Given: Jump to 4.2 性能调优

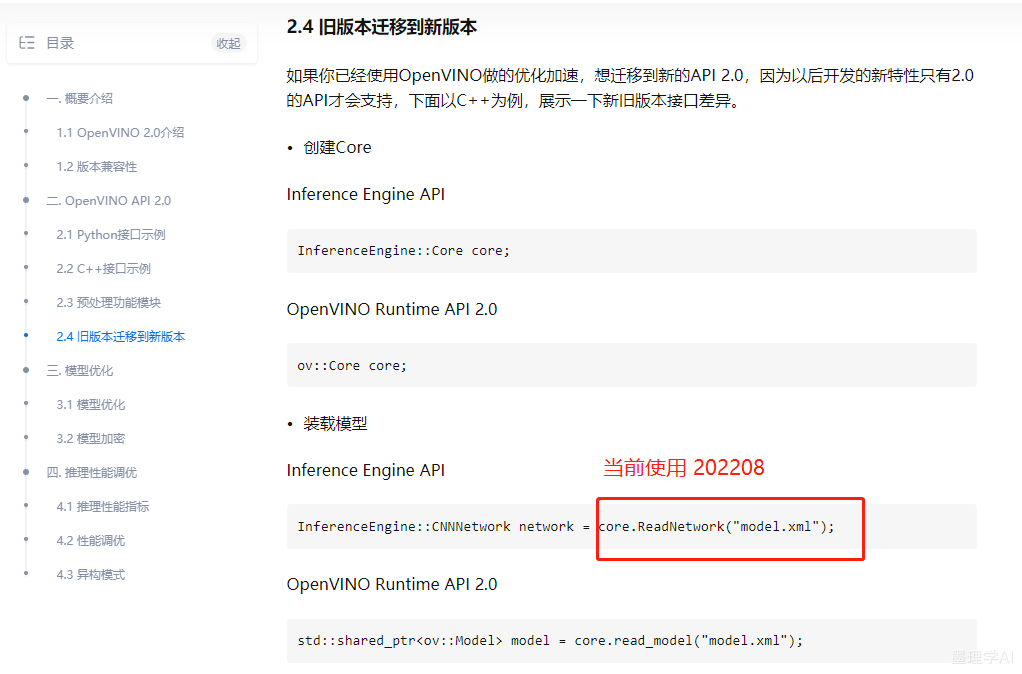Looking at the screenshot, I should tap(91, 540).
